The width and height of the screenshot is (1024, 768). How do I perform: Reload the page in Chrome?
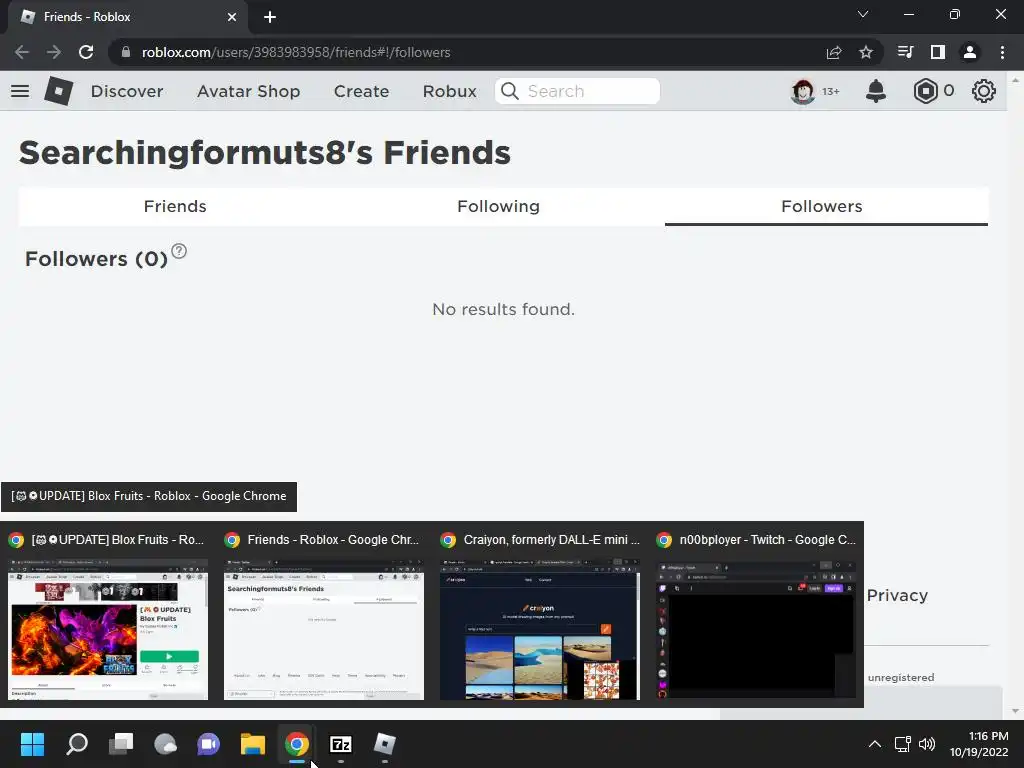86,52
